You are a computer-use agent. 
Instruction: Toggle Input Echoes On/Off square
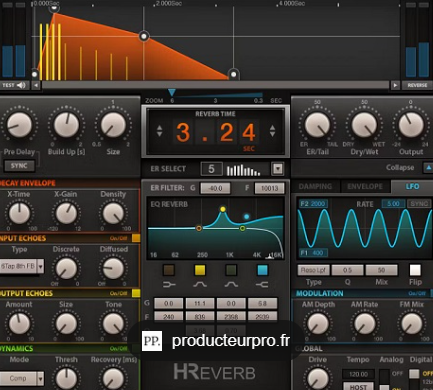pyautogui.click(x=136, y=238)
